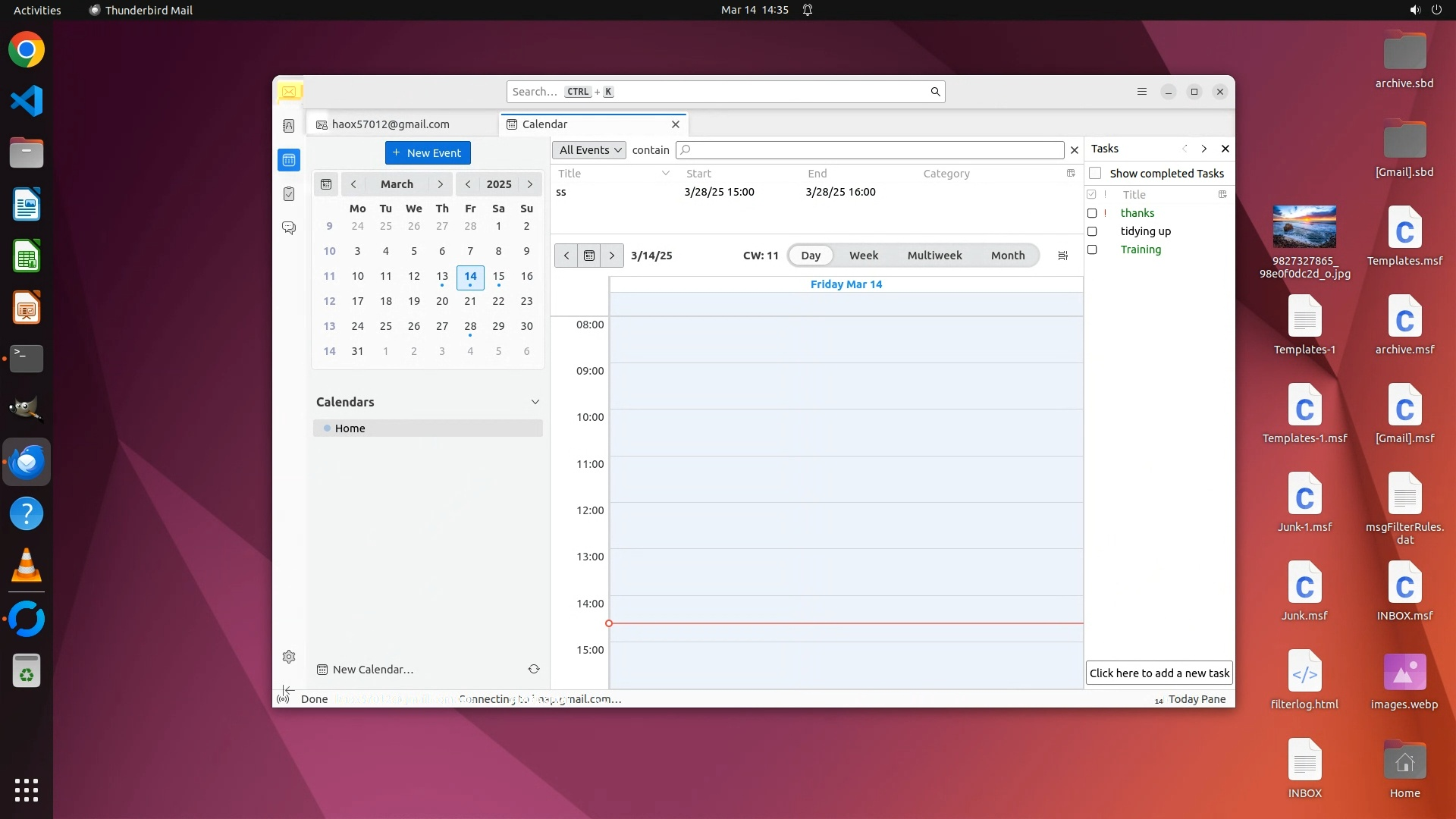Open Thunderbird Settings gear icon
The width and height of the screenshot is (1456, 819).
289,657
